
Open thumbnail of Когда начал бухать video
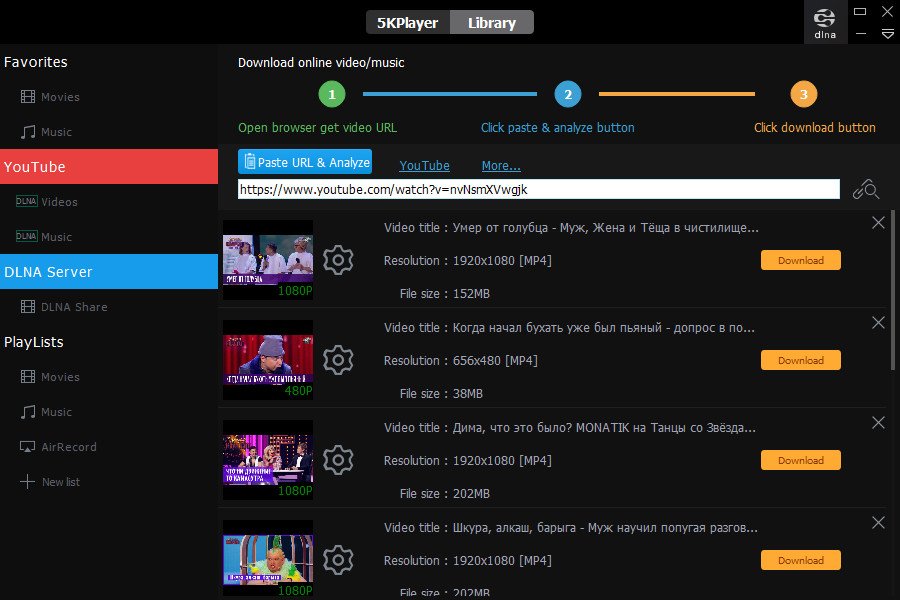point(268,360)
